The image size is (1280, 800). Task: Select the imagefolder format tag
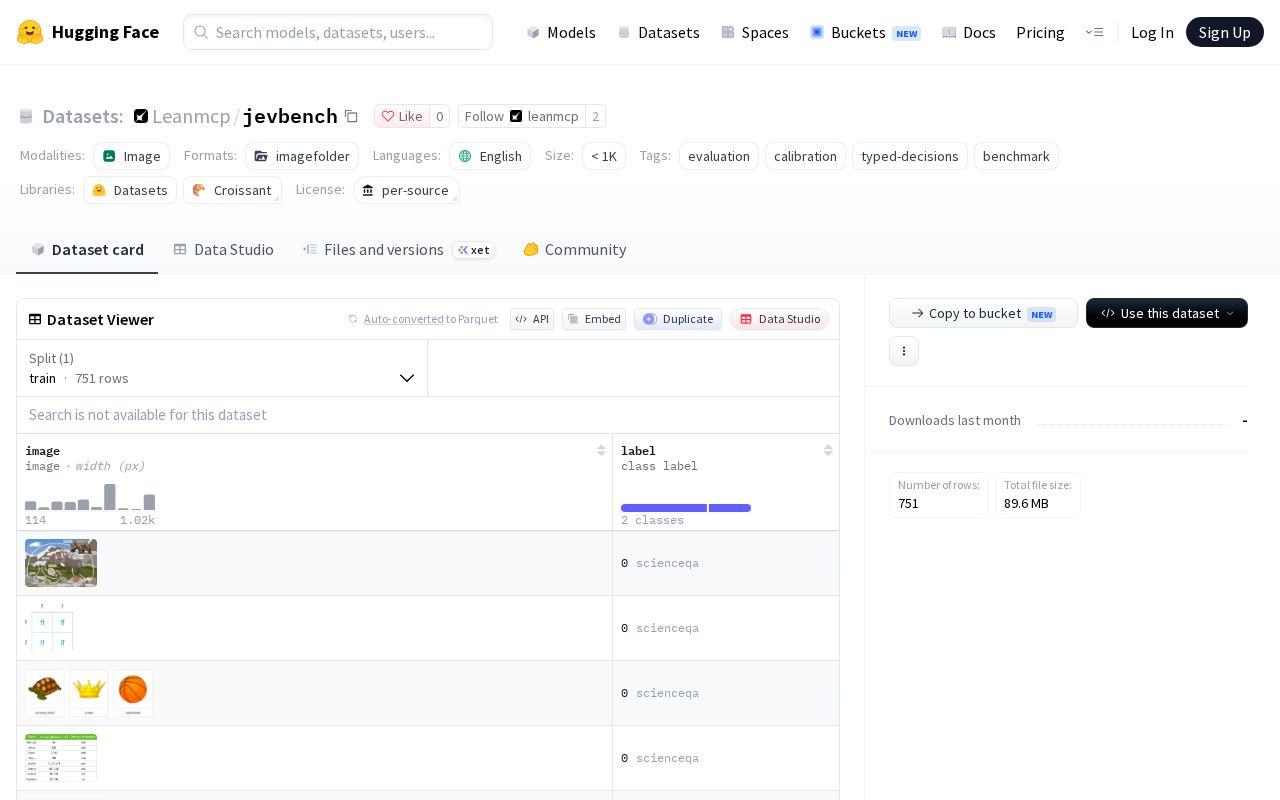coord(302,156)
